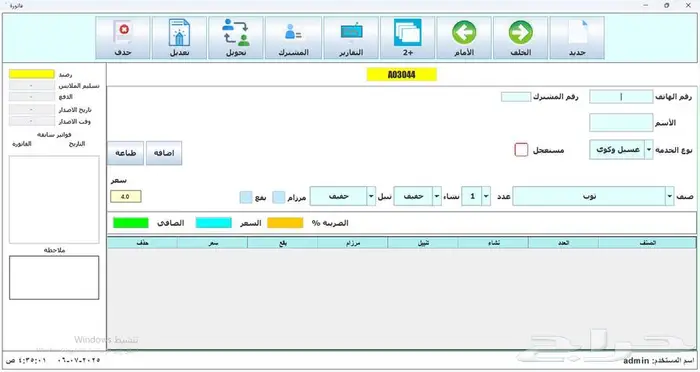Click the تاريخ الاصدار issue date field
The width and height of the screenshot is (700, 372).
tap(32, 109)
